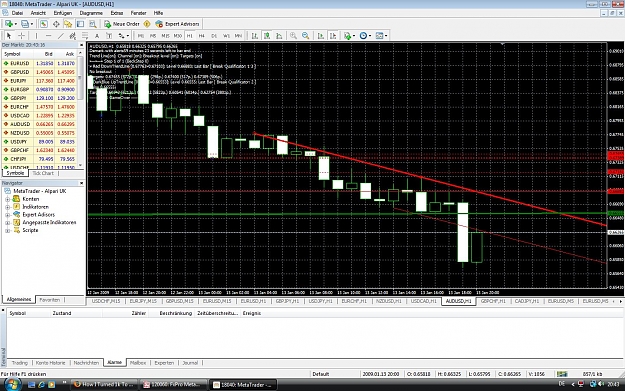Screen dimensions: 625x391
Task: Click the Windows Start button
Action: point(12,384)
